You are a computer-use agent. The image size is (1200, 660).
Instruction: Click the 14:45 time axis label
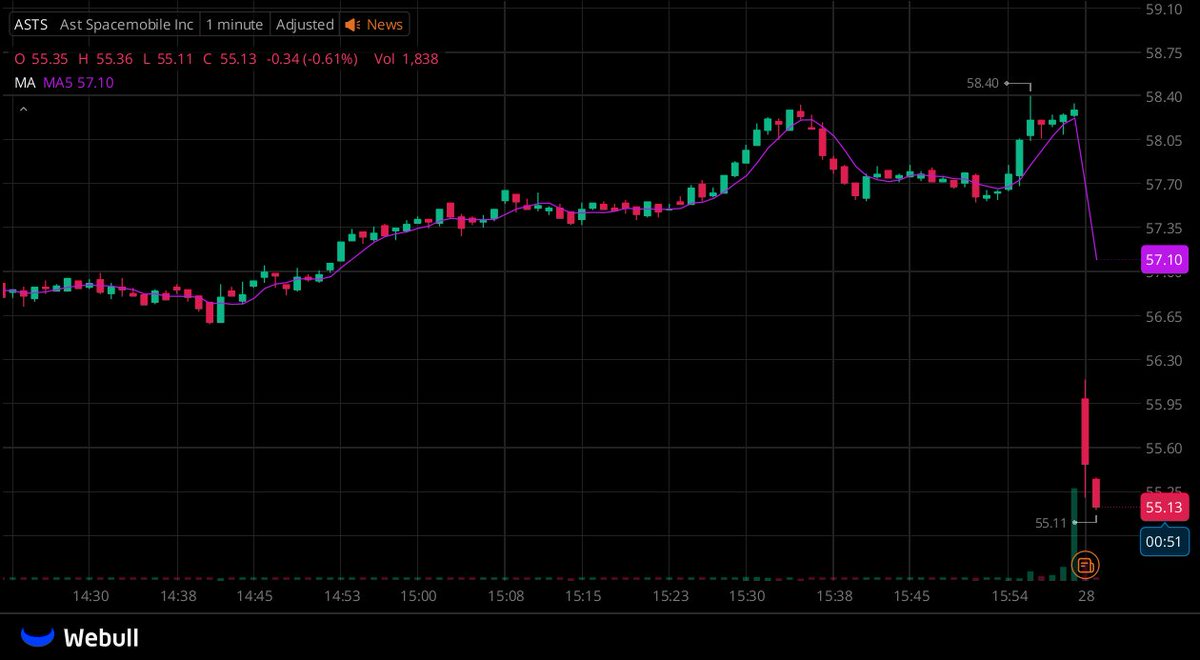click(x=255, y=596)
